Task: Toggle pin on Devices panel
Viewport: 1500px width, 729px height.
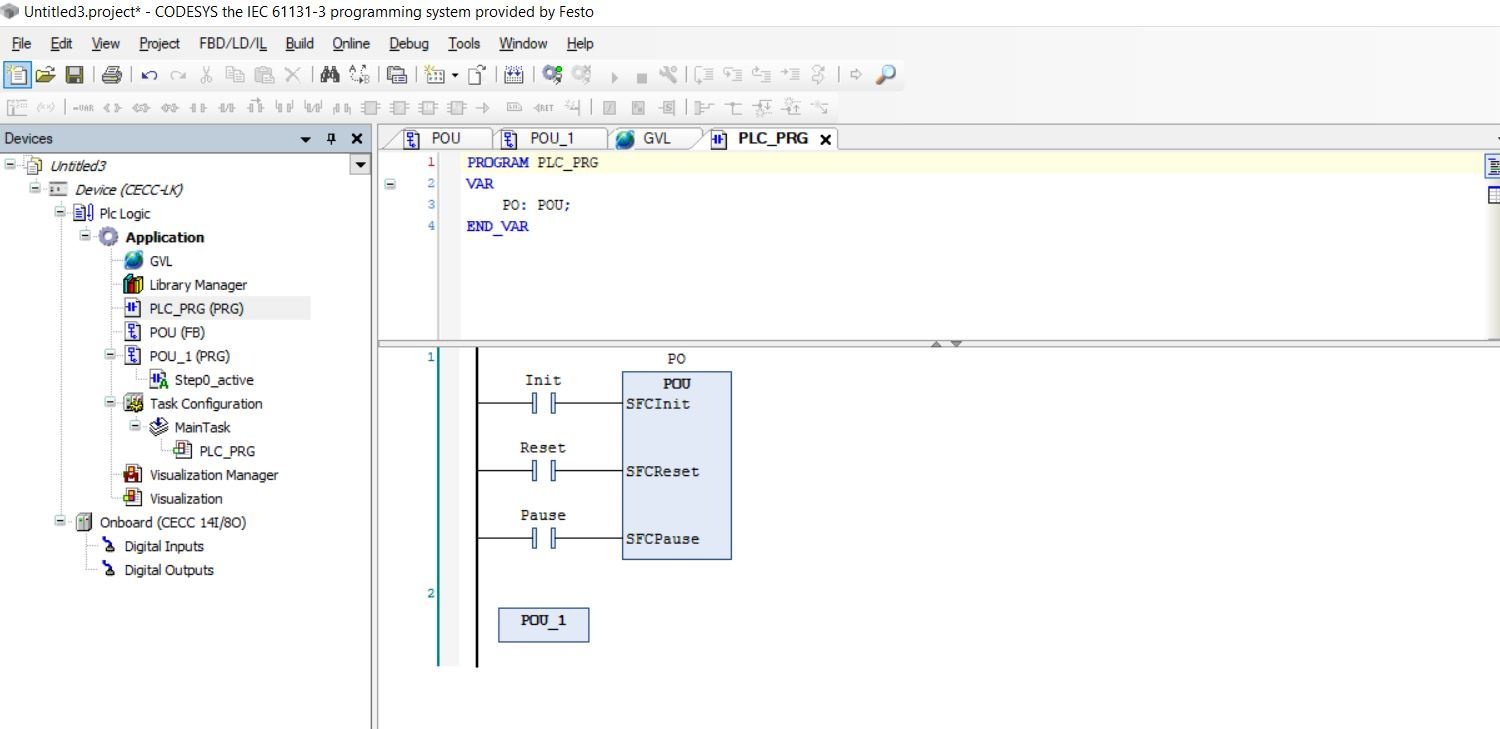Action: click(332, 139)
